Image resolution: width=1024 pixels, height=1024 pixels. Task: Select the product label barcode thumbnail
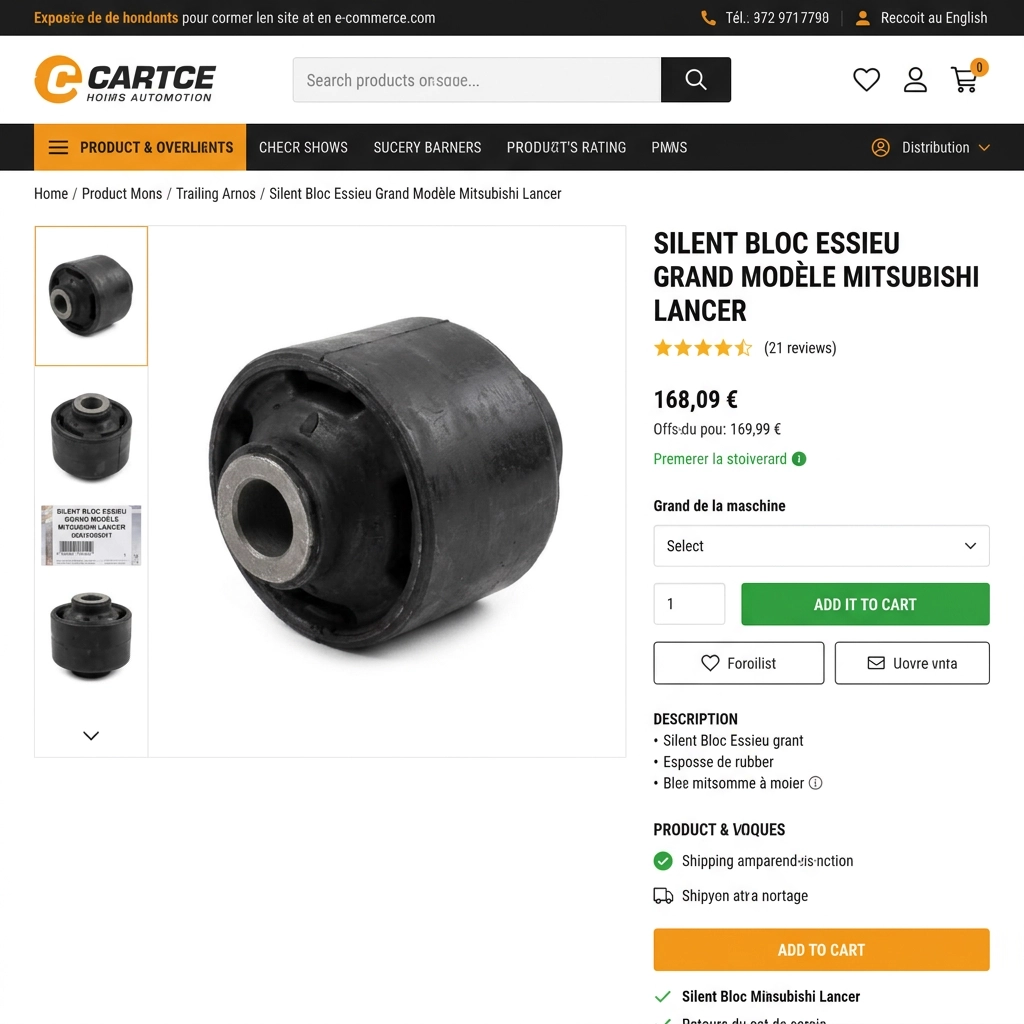coord(91,535)
